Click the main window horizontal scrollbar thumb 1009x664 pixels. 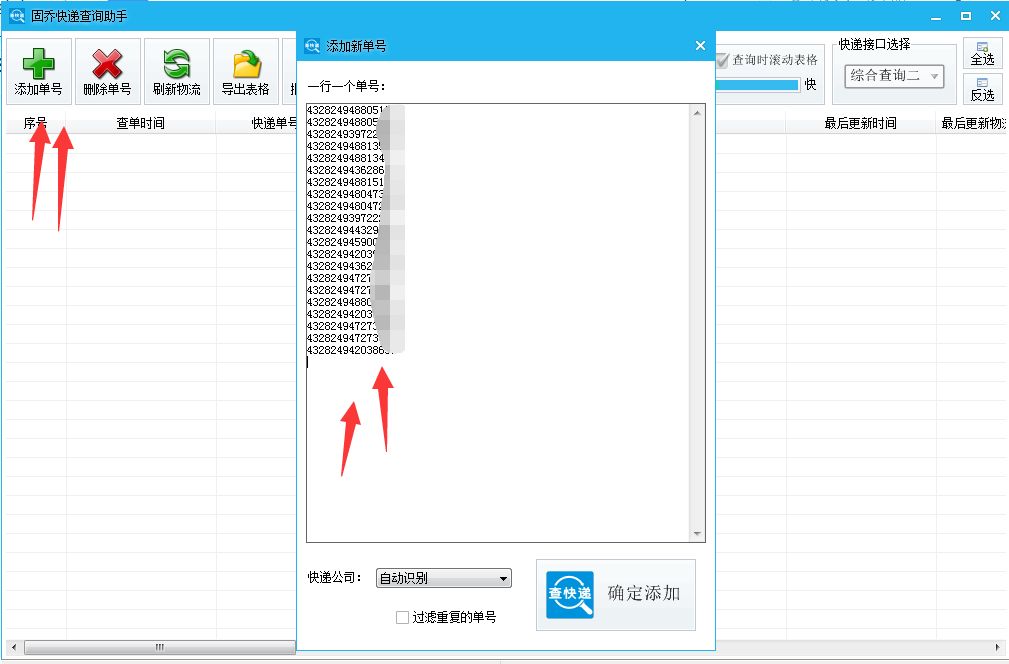160,647
